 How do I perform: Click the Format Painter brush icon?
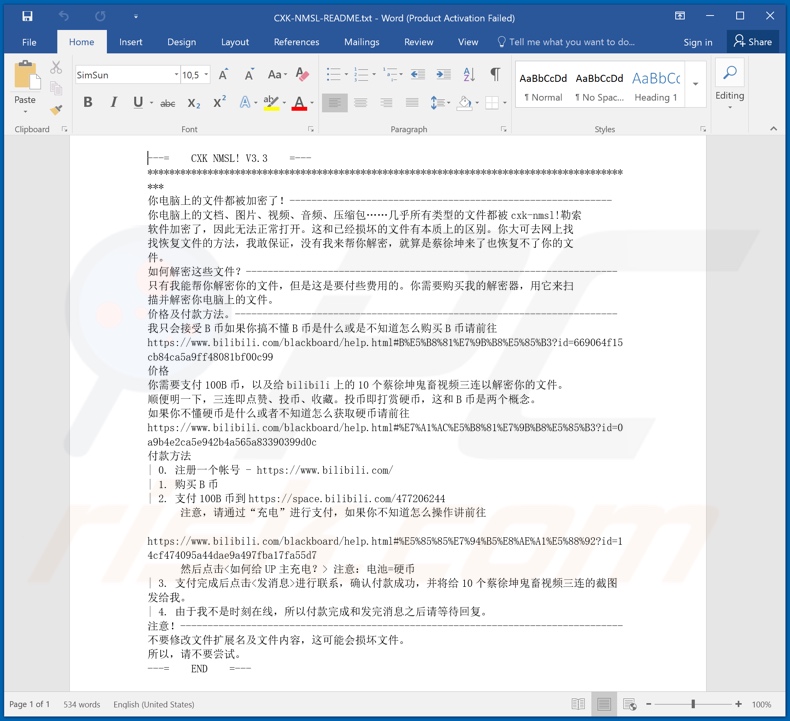(x=56, y=108)
